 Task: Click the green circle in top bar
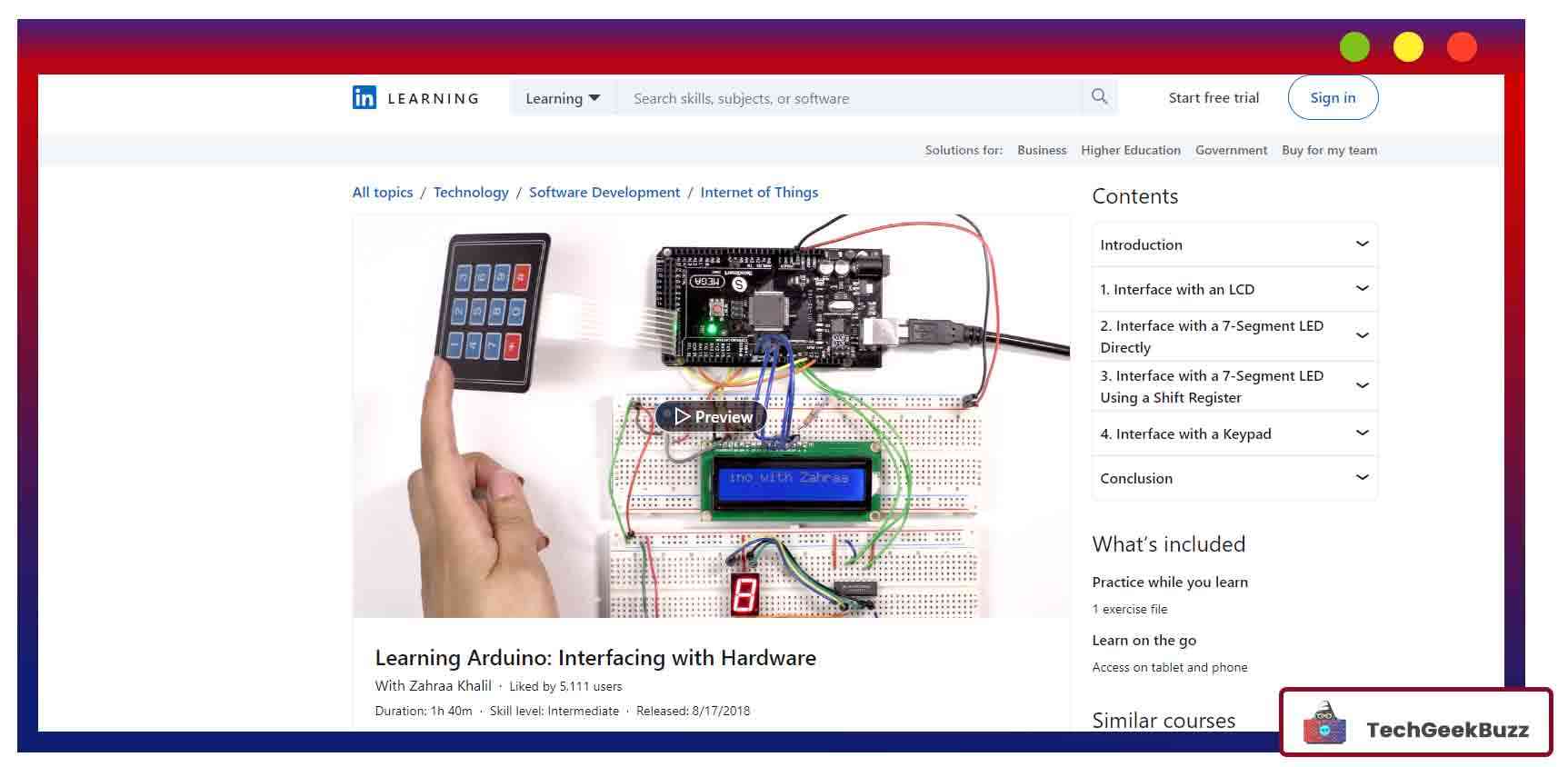(1354, 47)
